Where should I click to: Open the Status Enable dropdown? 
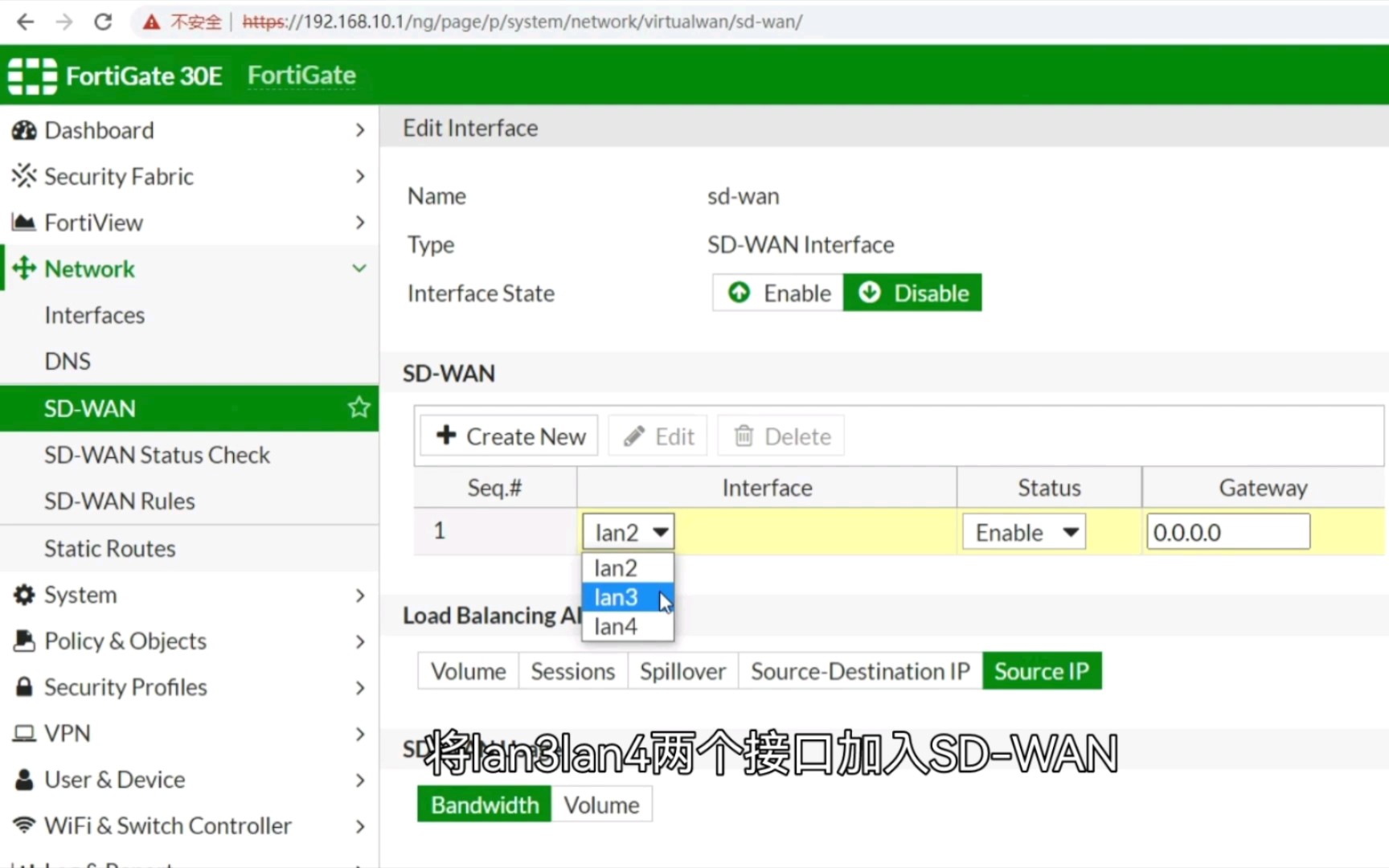click(x=1024, y=532)
